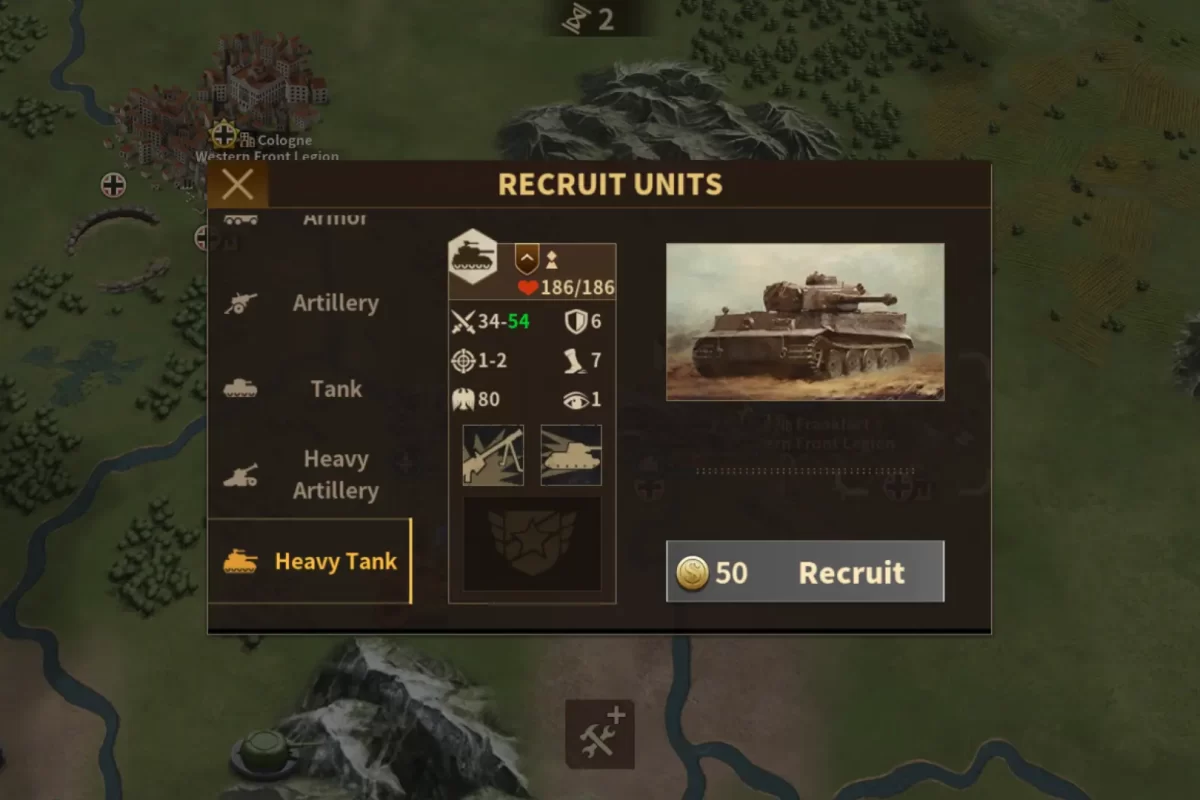
Task: Tap the tank skill icon in stats panel
Action: (571, 455)
